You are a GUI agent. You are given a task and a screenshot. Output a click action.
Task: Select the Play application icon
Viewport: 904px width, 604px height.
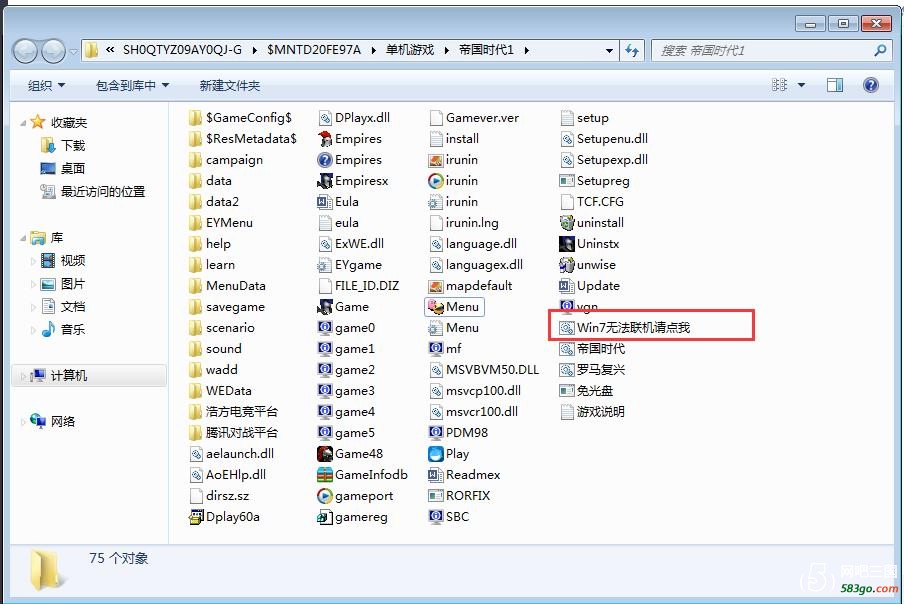436,454
